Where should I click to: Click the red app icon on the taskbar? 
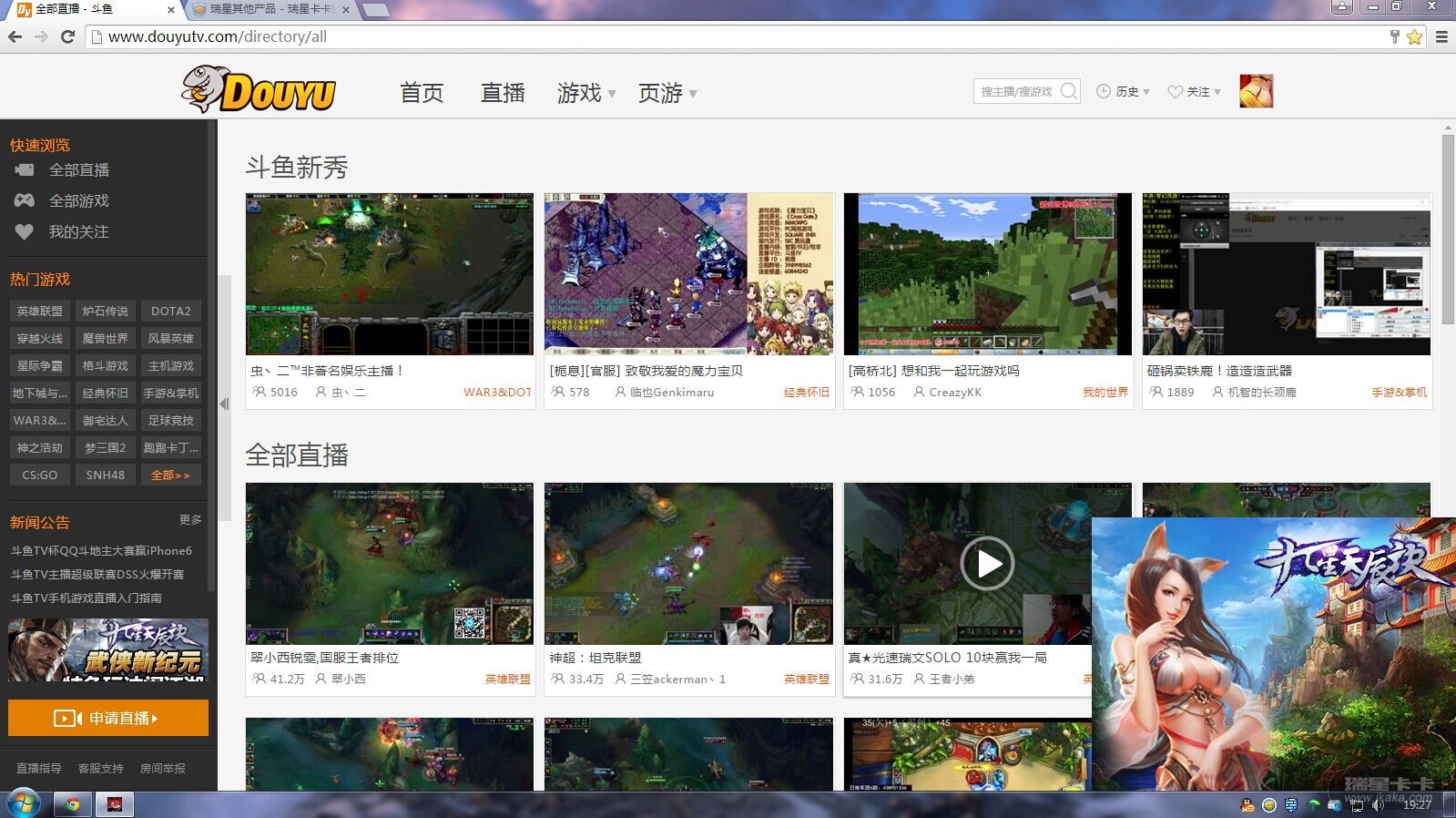point(115,804)
